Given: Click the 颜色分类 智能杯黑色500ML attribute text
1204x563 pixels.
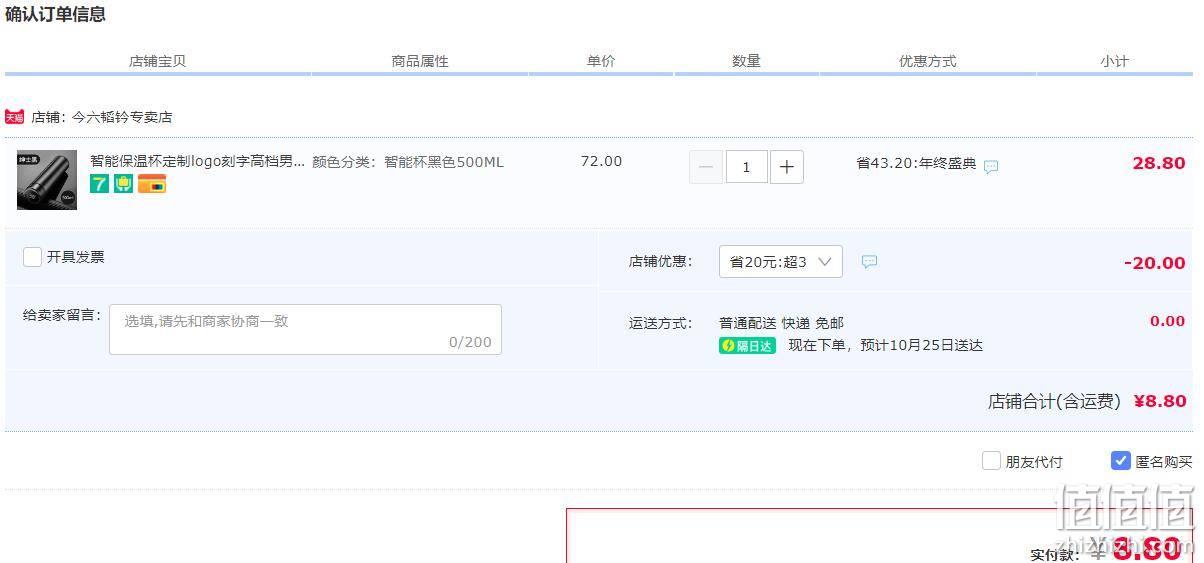Looking at the screenshot, I should (408, 162).
